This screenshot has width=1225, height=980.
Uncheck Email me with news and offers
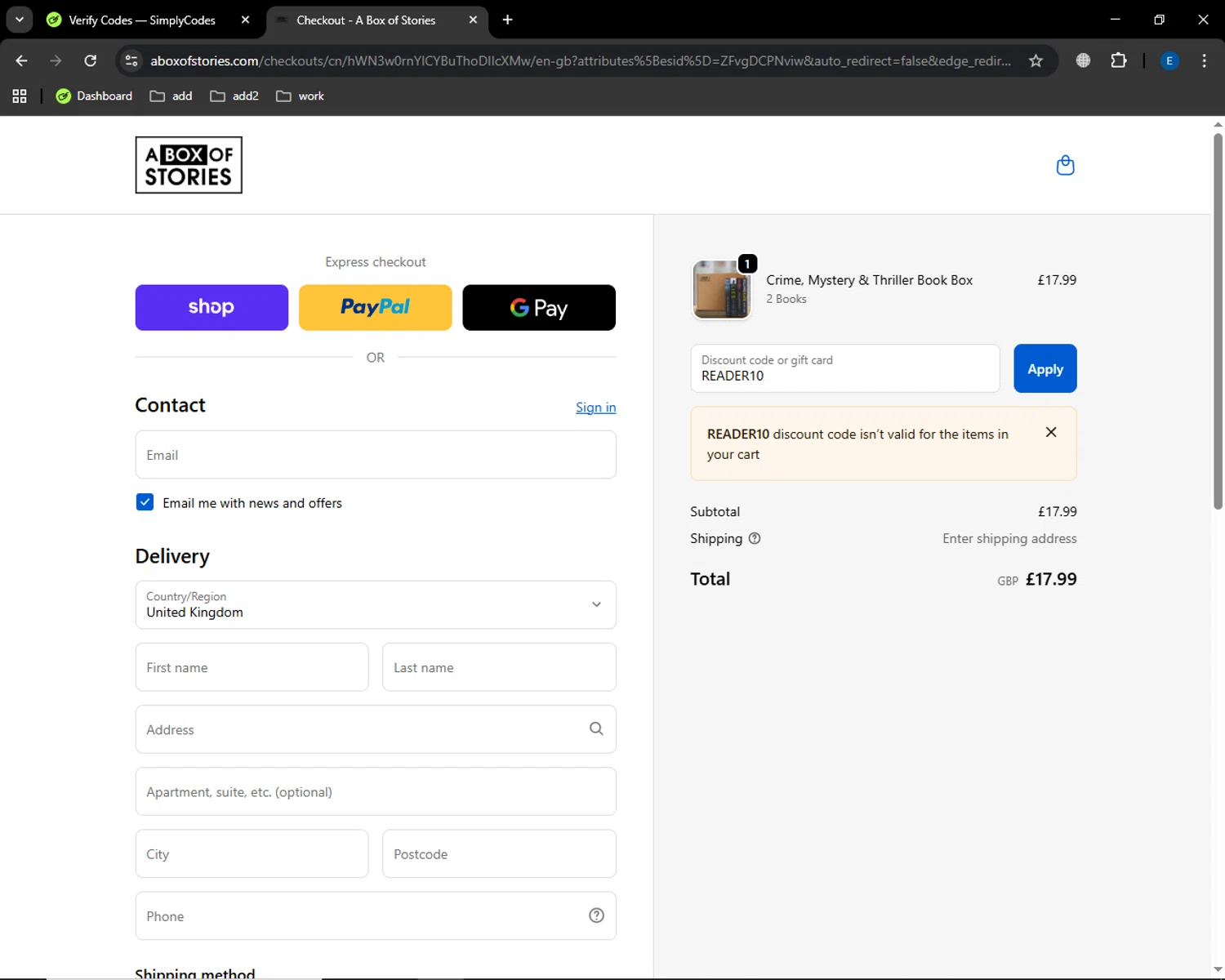[x=145, y=502]
